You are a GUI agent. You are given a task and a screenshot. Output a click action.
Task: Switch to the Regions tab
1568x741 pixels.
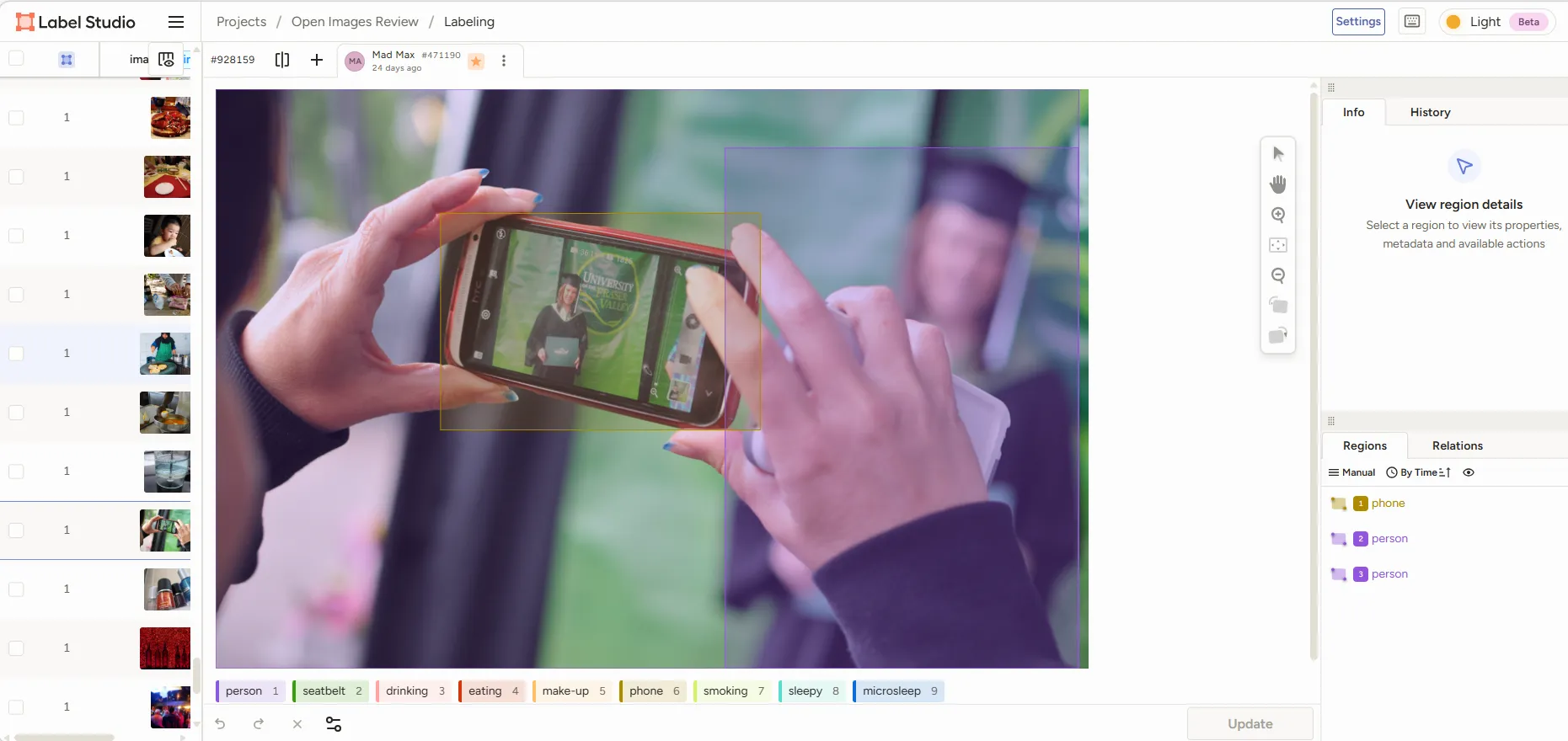pos(1364,445)
